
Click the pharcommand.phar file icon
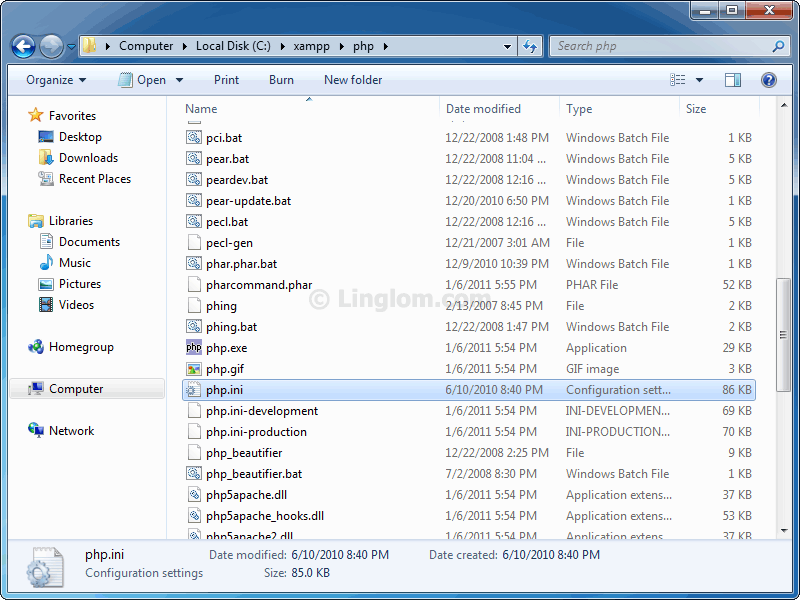click(x=194, y=285)
